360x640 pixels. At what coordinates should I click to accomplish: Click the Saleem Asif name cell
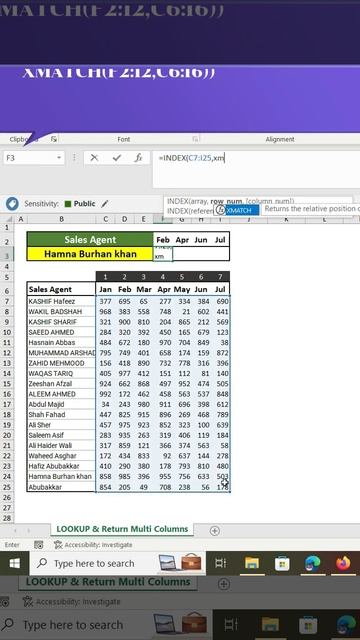point(61,435)
